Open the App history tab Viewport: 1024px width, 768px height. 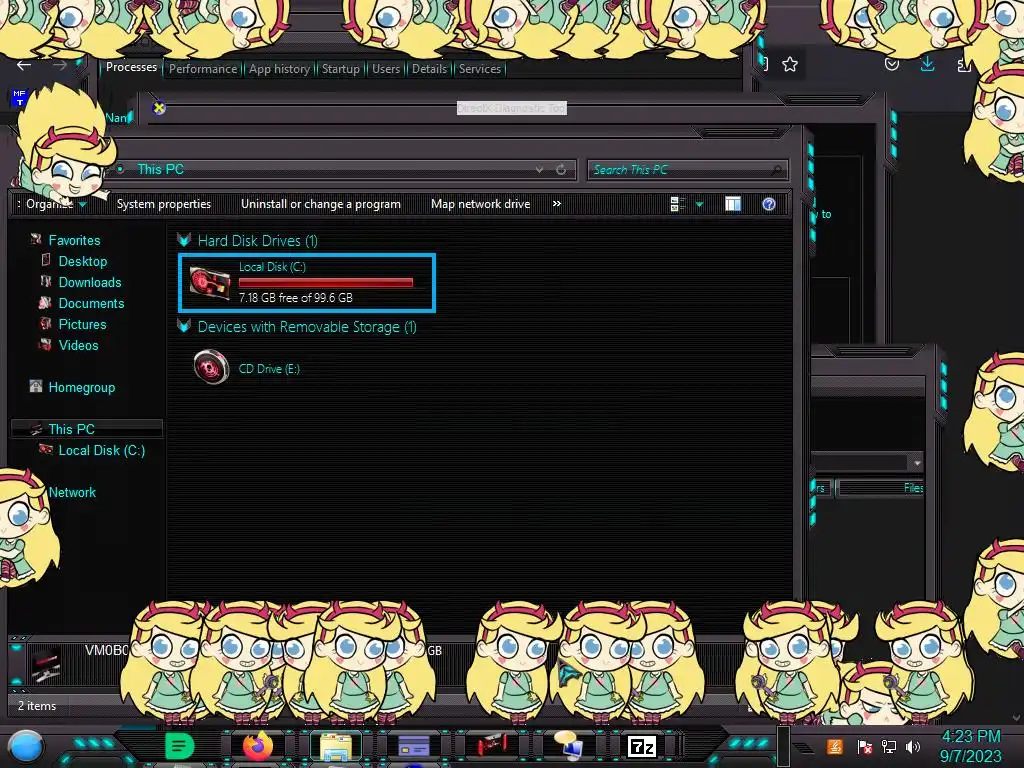click(280, 69)
